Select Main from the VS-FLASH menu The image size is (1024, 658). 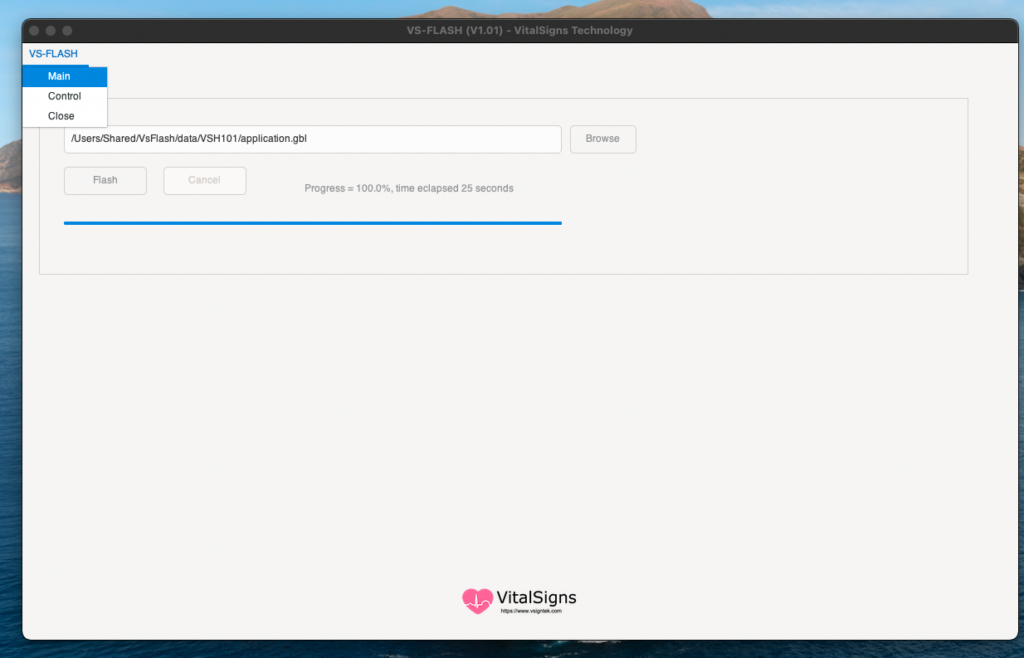(65, 76)
